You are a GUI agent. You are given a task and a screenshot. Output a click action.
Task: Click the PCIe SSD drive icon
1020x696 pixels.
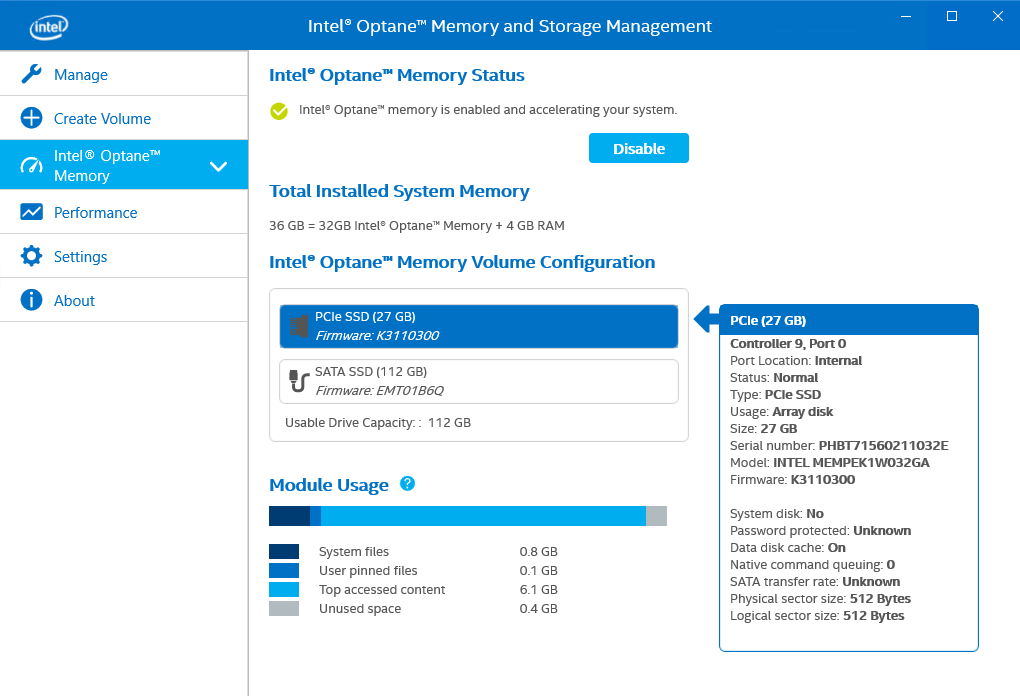(299, 326)
